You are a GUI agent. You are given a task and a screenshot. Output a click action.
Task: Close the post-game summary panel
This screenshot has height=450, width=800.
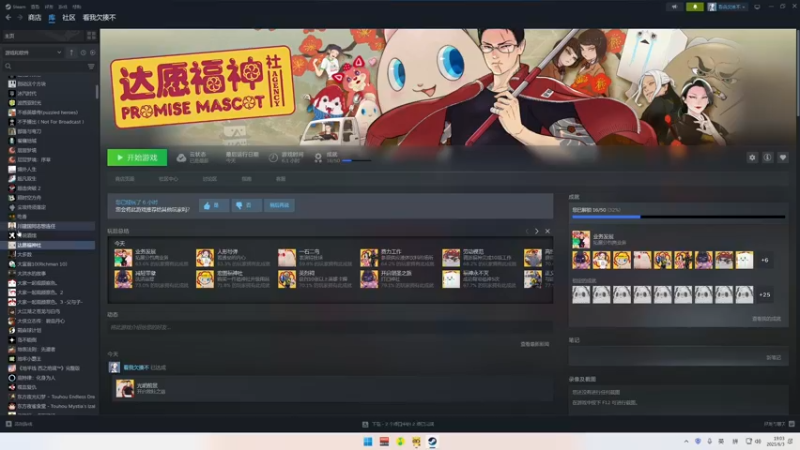[x=547, y=231]
